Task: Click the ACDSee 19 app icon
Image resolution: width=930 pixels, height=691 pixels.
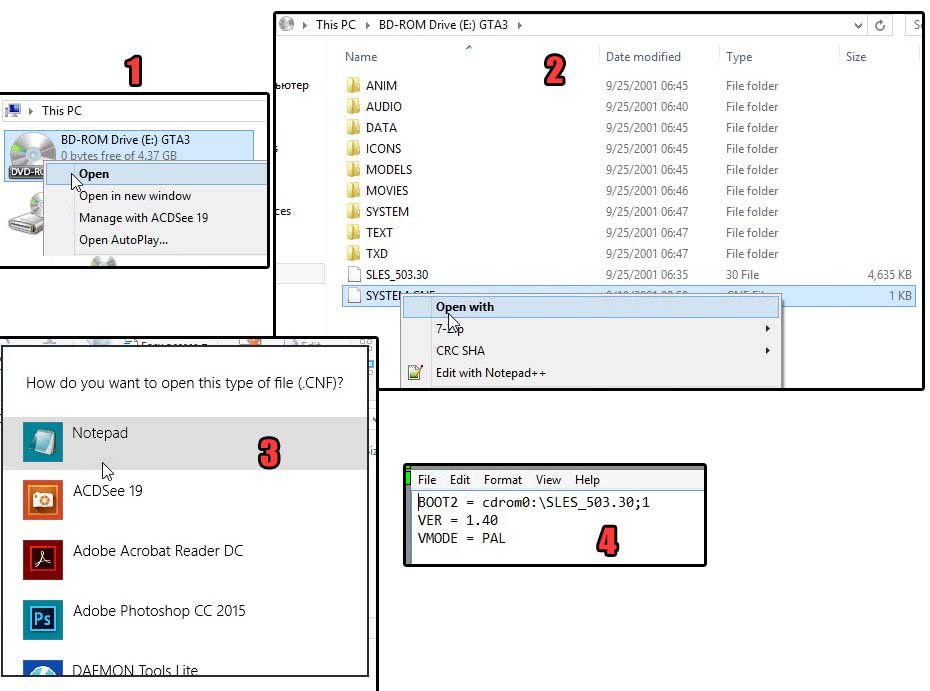Action: click(43, 500)
